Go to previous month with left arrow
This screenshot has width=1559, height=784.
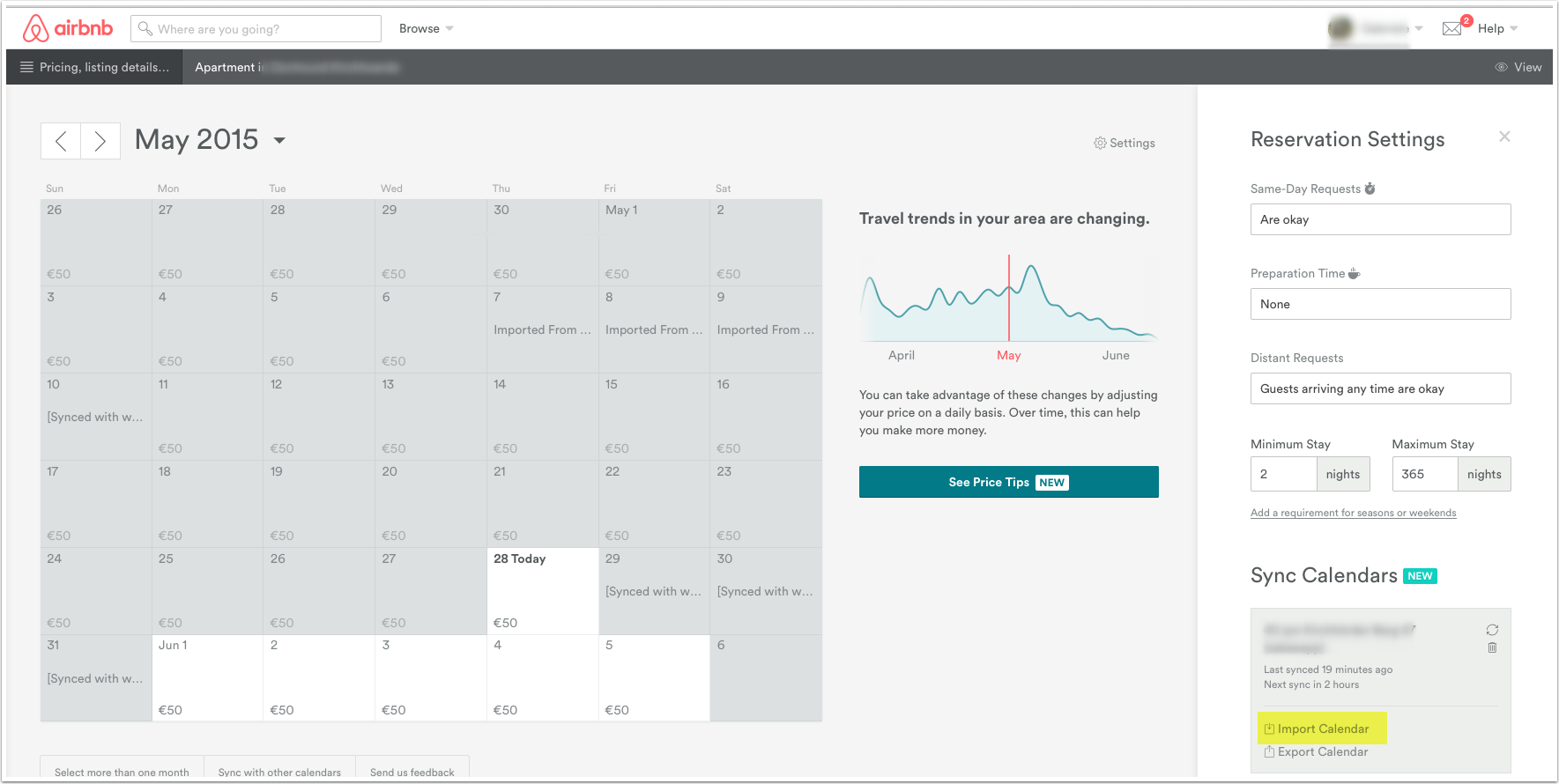click(x=61, y=141)
